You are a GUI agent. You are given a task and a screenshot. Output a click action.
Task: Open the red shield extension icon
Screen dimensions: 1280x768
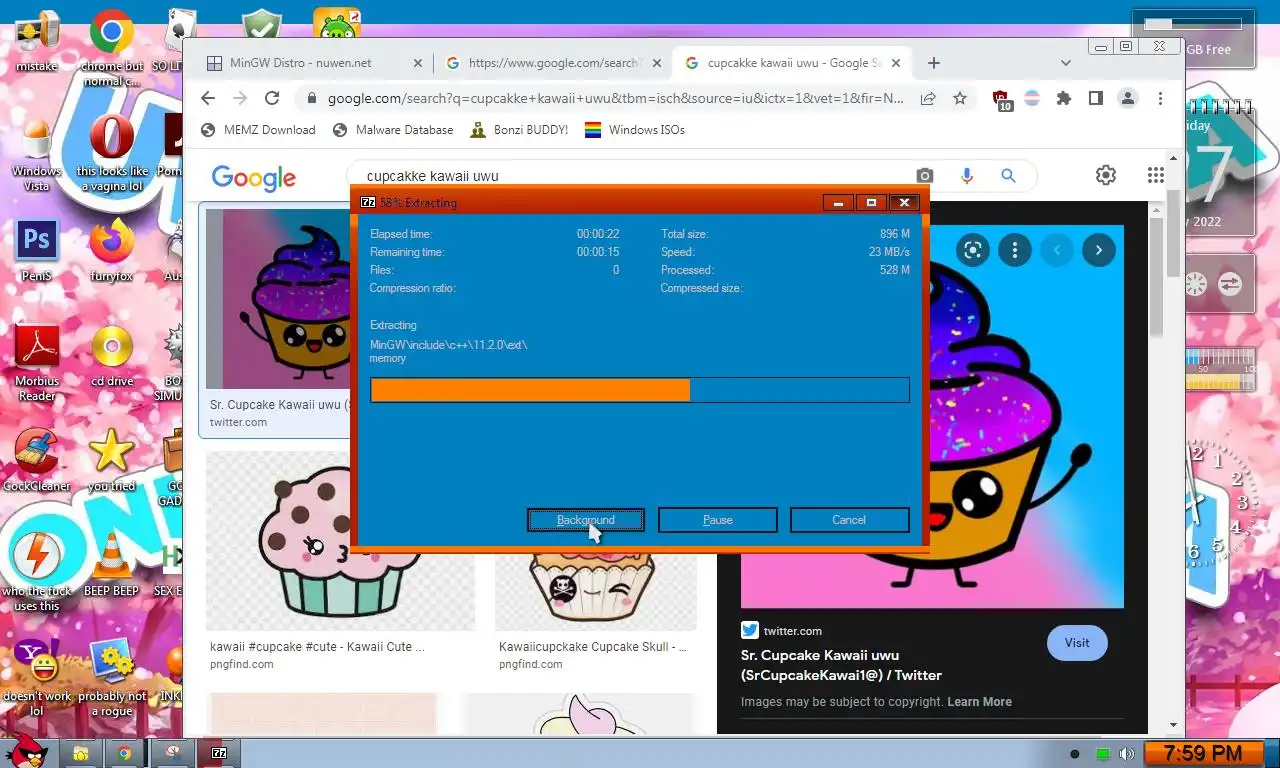[x=1002, y=99]
